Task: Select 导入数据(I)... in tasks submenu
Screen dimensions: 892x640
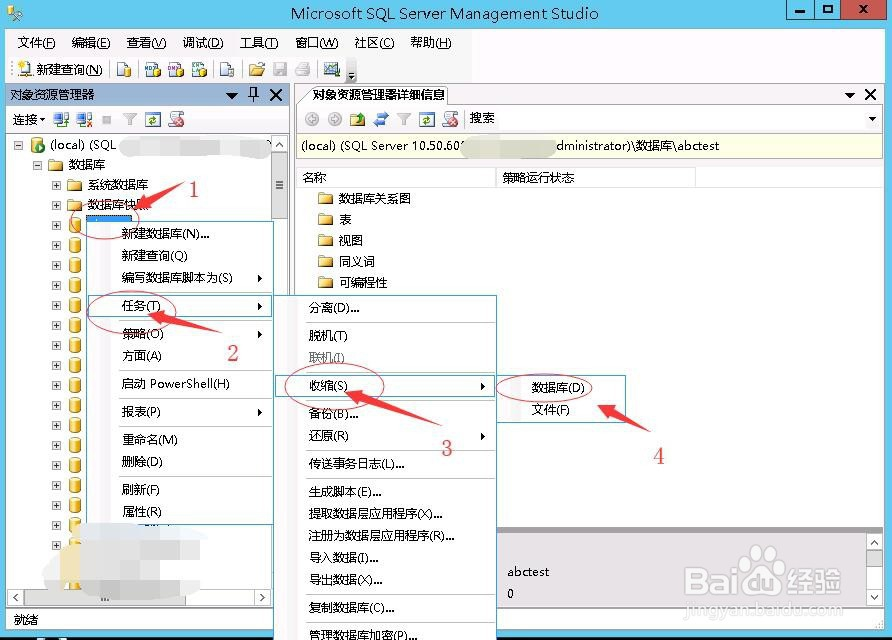Action: (x=385, y=558)
